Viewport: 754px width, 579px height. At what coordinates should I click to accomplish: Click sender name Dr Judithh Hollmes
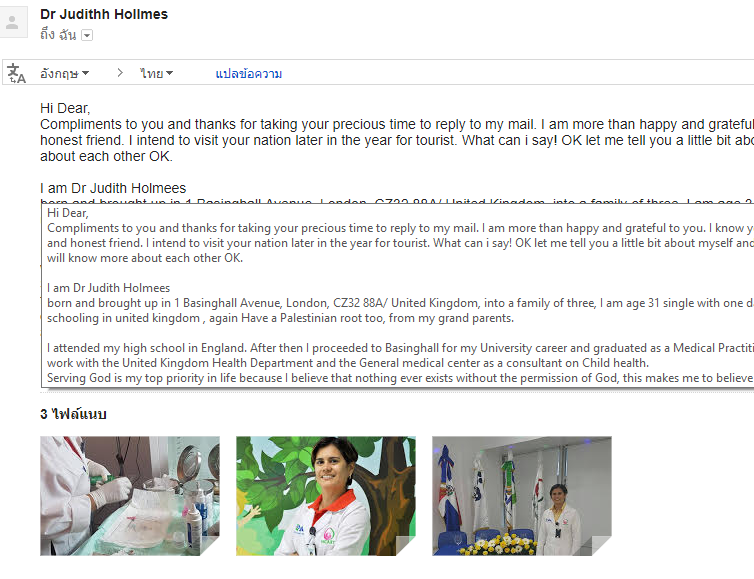coord(104,14)
